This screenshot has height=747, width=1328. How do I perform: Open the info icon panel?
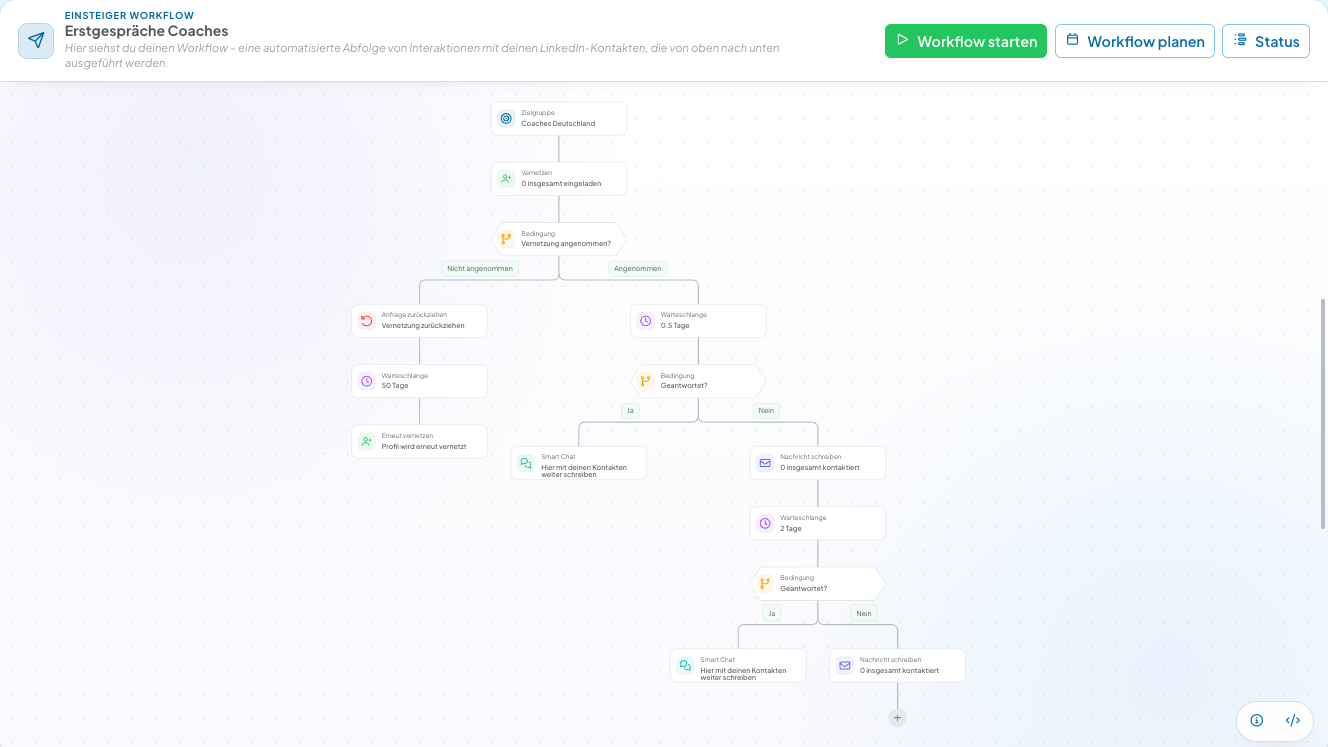coord(1257,720)
